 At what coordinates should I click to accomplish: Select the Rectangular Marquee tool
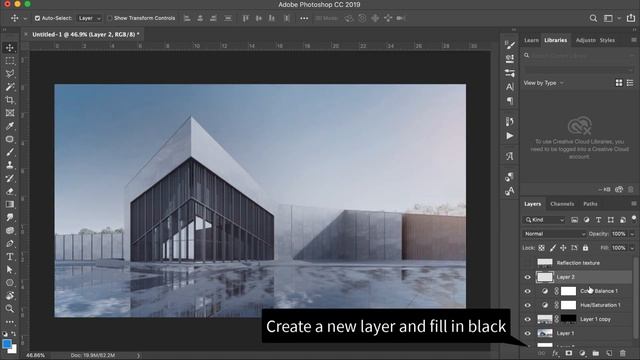[10, 61]
